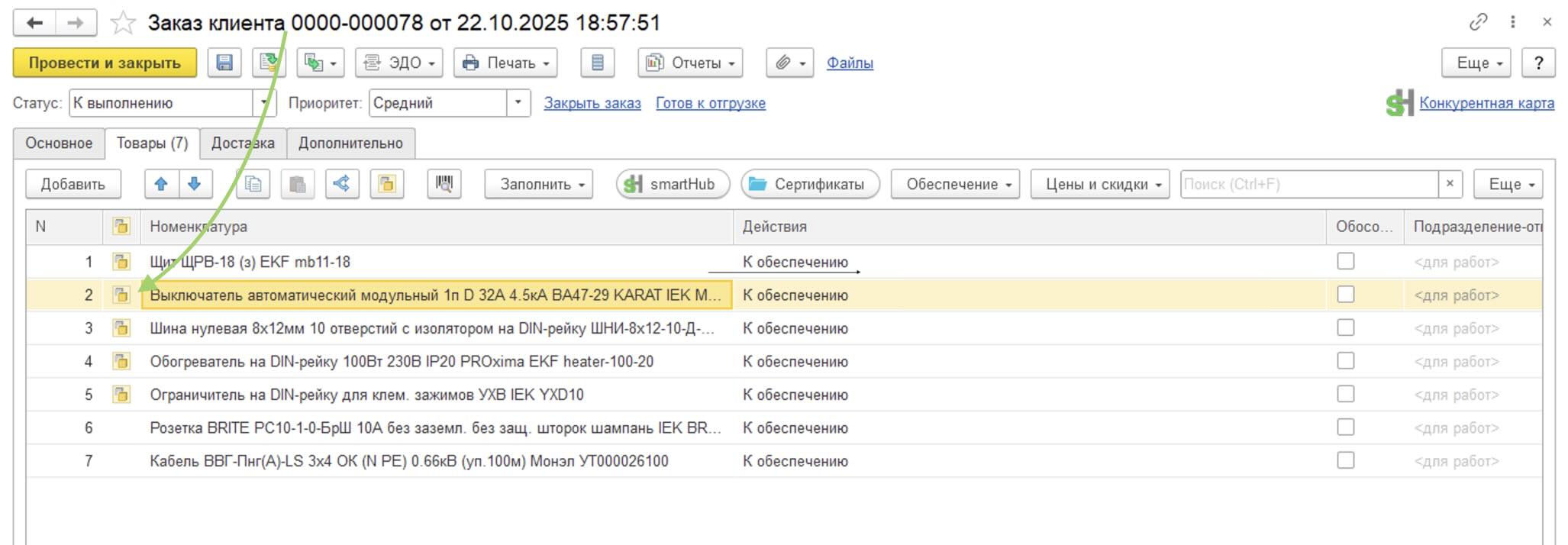
Task: Clear search with the x button
Action: (x=1450, y=184)
